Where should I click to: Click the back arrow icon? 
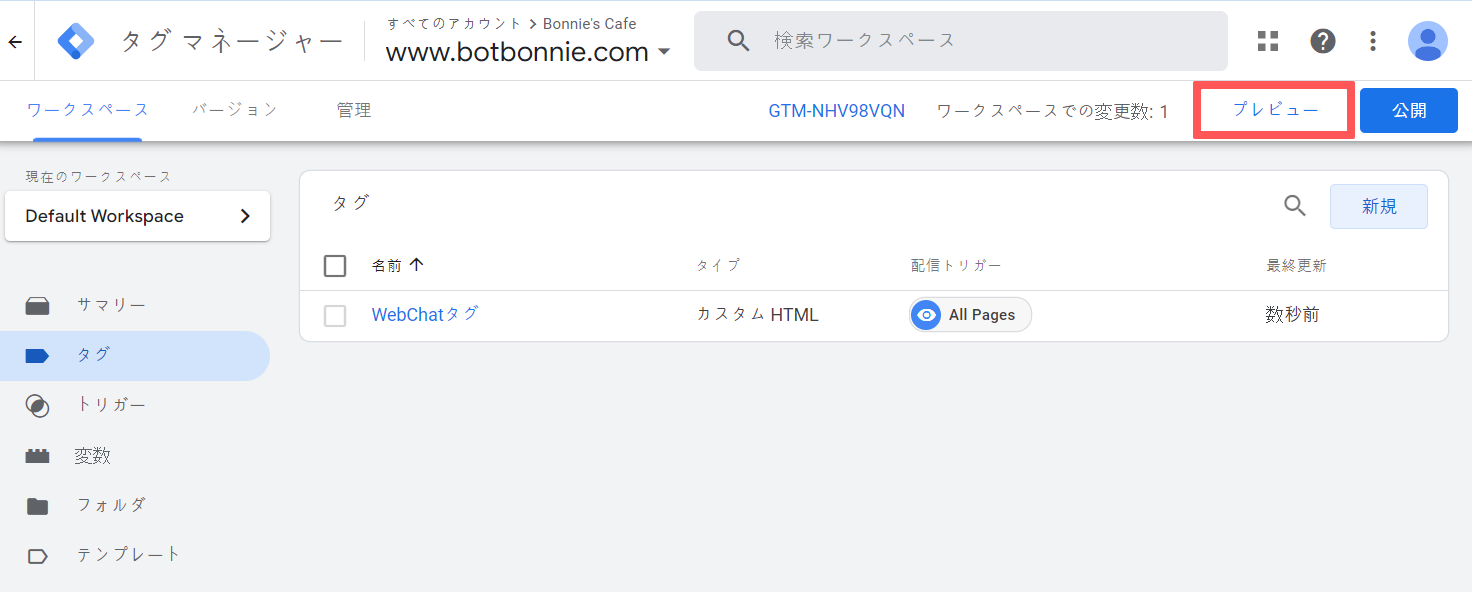coord(15,42)
